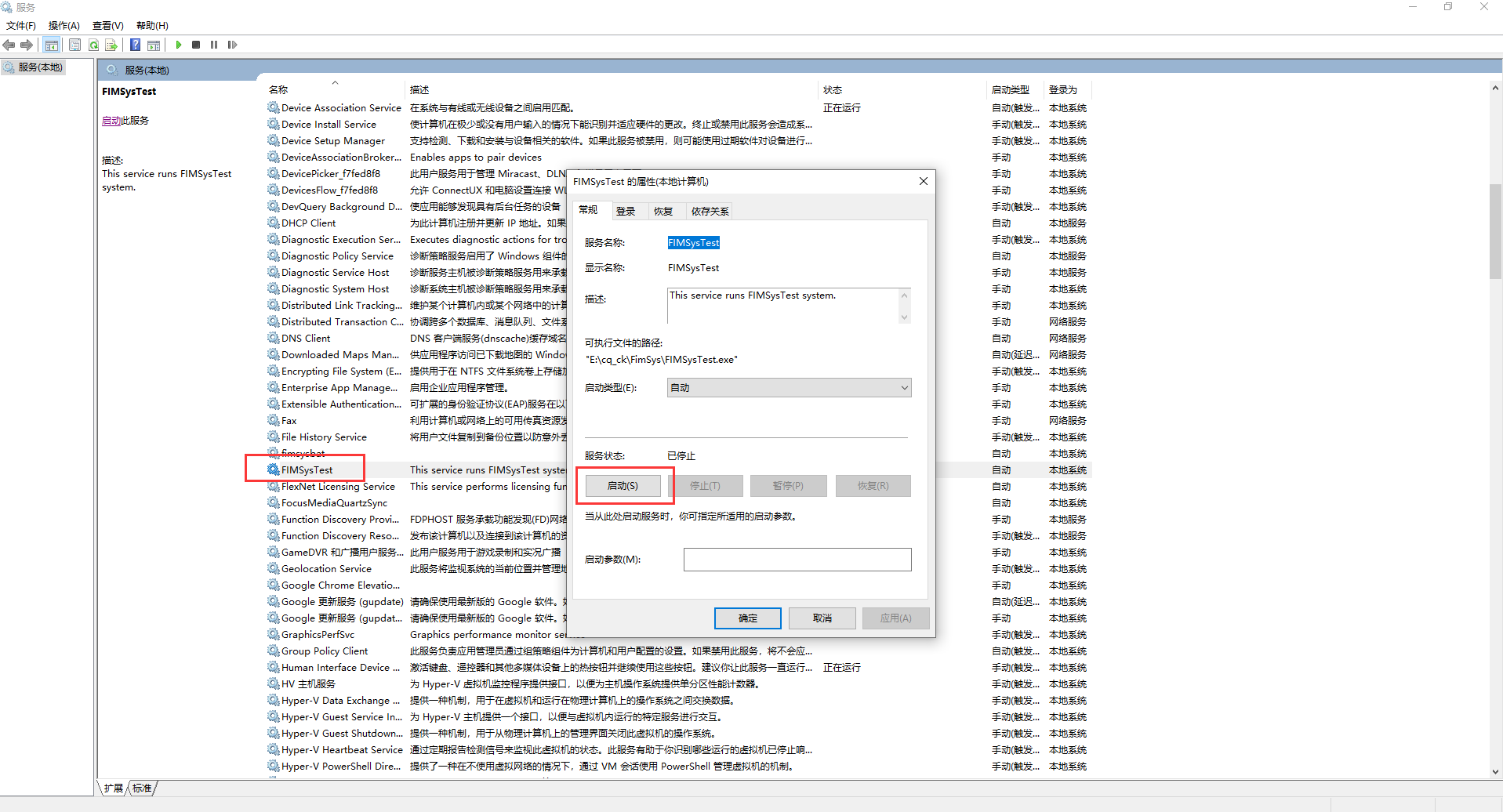The image size is (1503, 812).
Task: Click the gear icon beside GraphicsPerfSvc
Action: coord(273,634)
